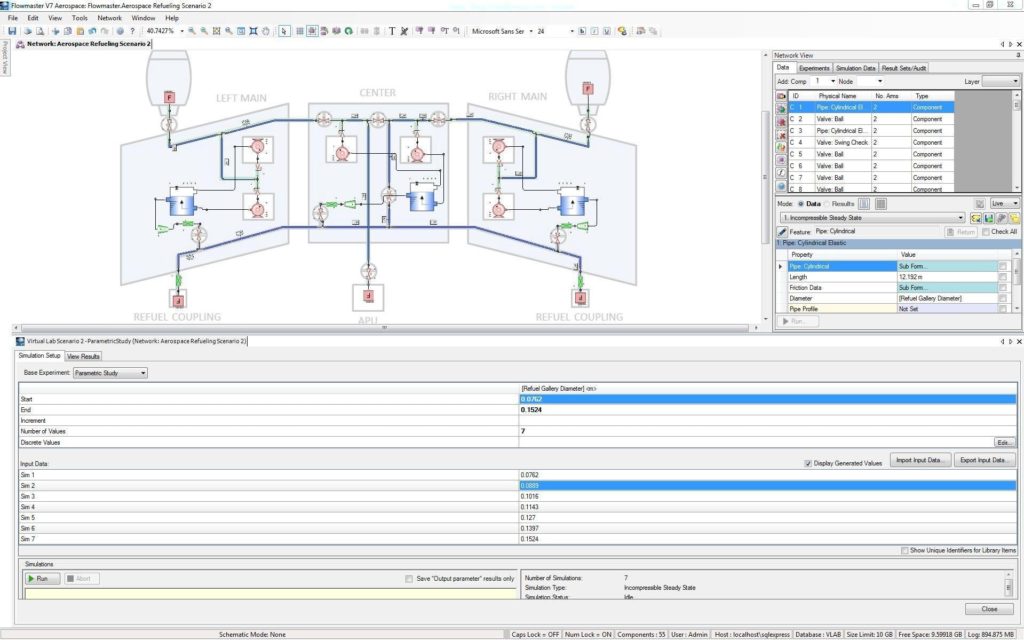Click the Edit button for Discrete Values

pos(1004,442)
